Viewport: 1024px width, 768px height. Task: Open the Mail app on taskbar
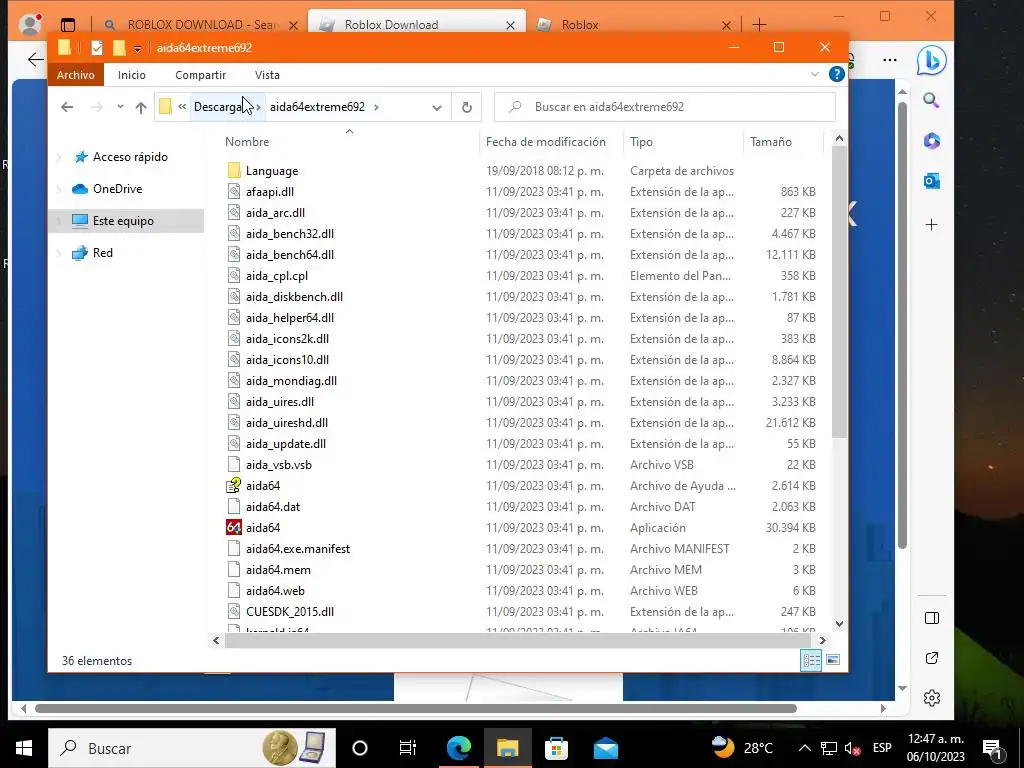(x=605, y=748)
